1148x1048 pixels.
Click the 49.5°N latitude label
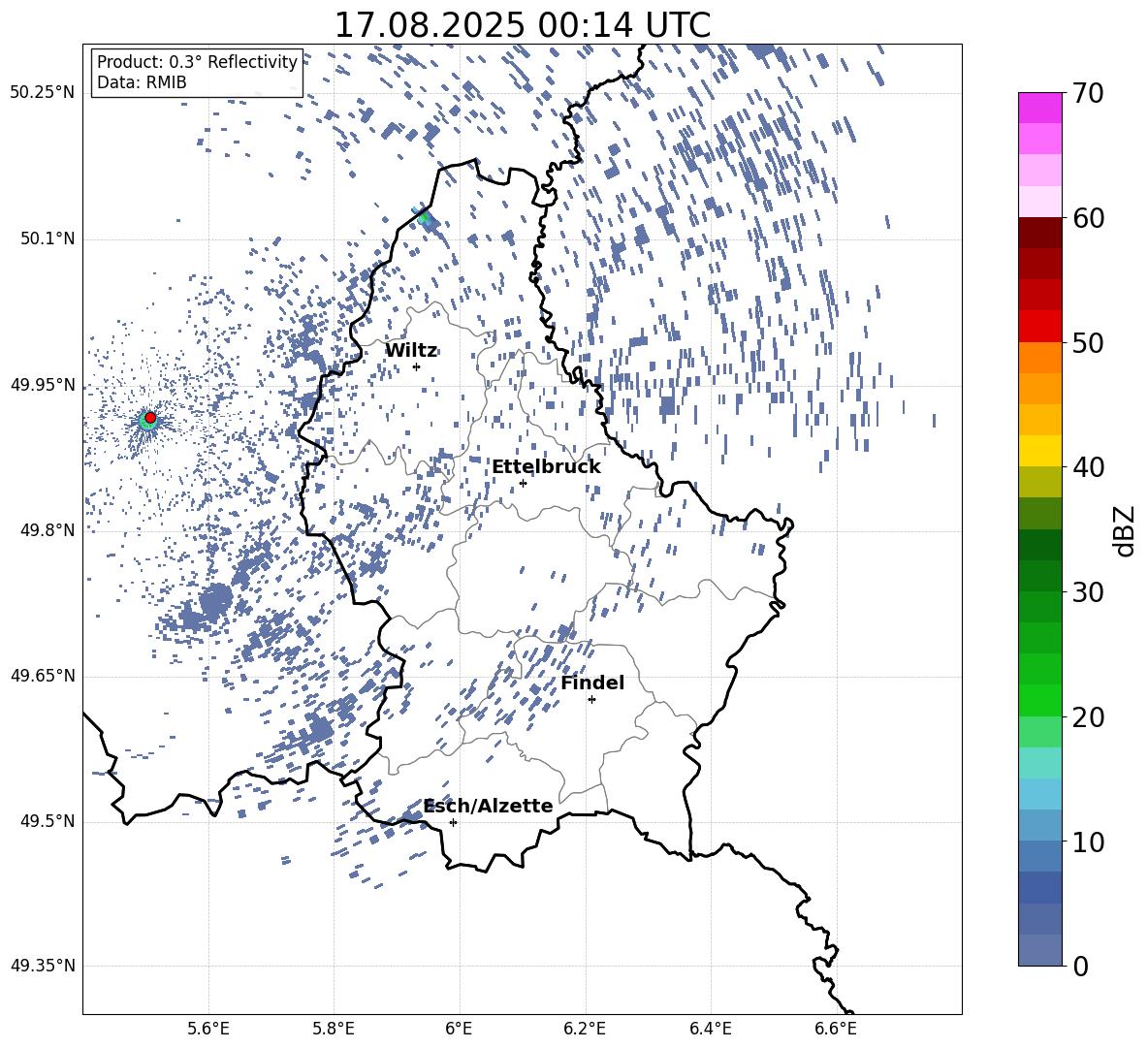pyautogui.click(x=47, y=821)
